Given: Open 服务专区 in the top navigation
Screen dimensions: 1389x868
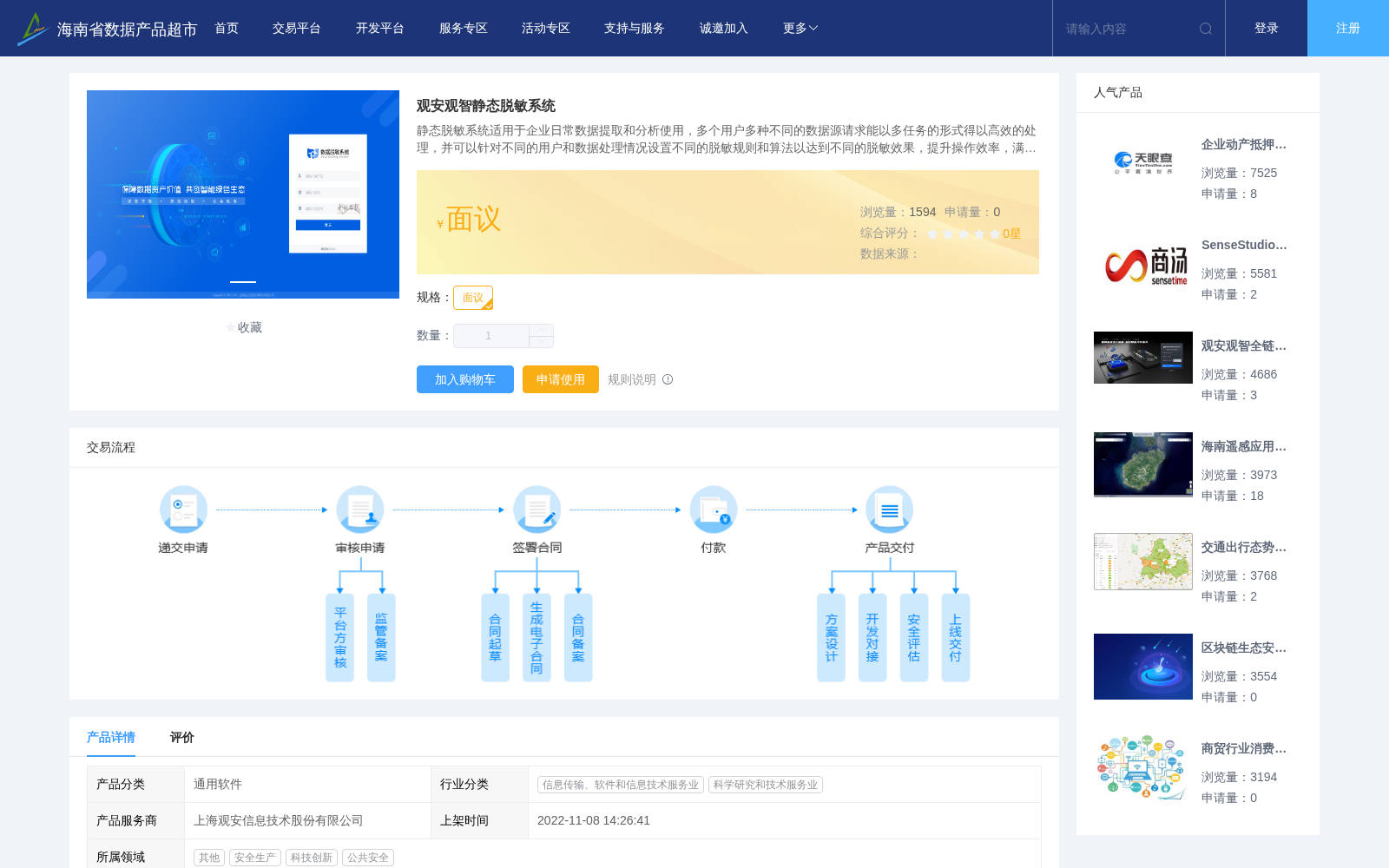Looking at the screenshot, I should click(464, 29).
